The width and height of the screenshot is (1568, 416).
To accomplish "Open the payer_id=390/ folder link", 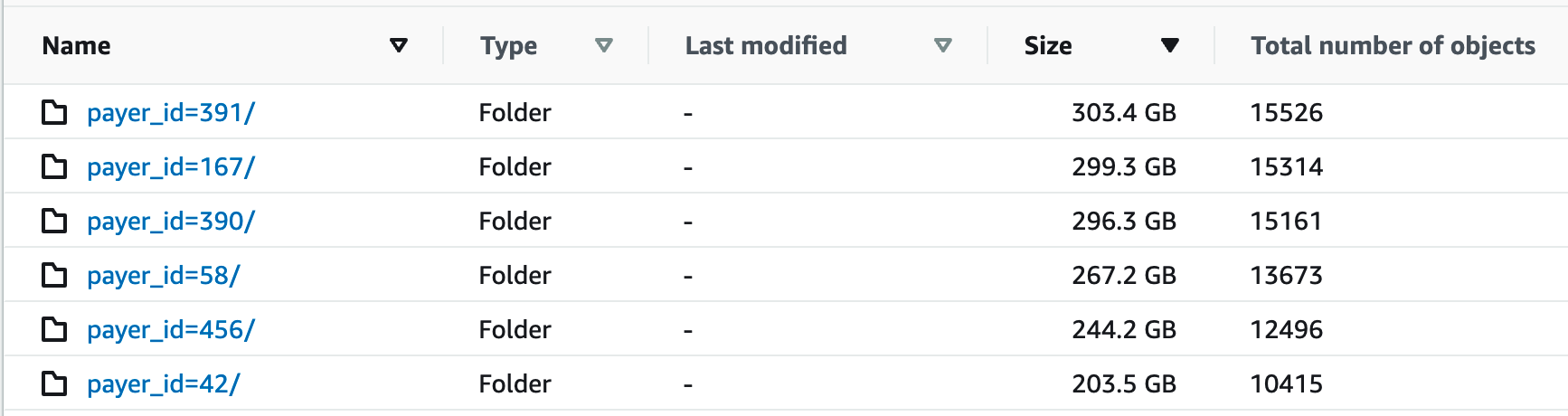I will 171,222.
